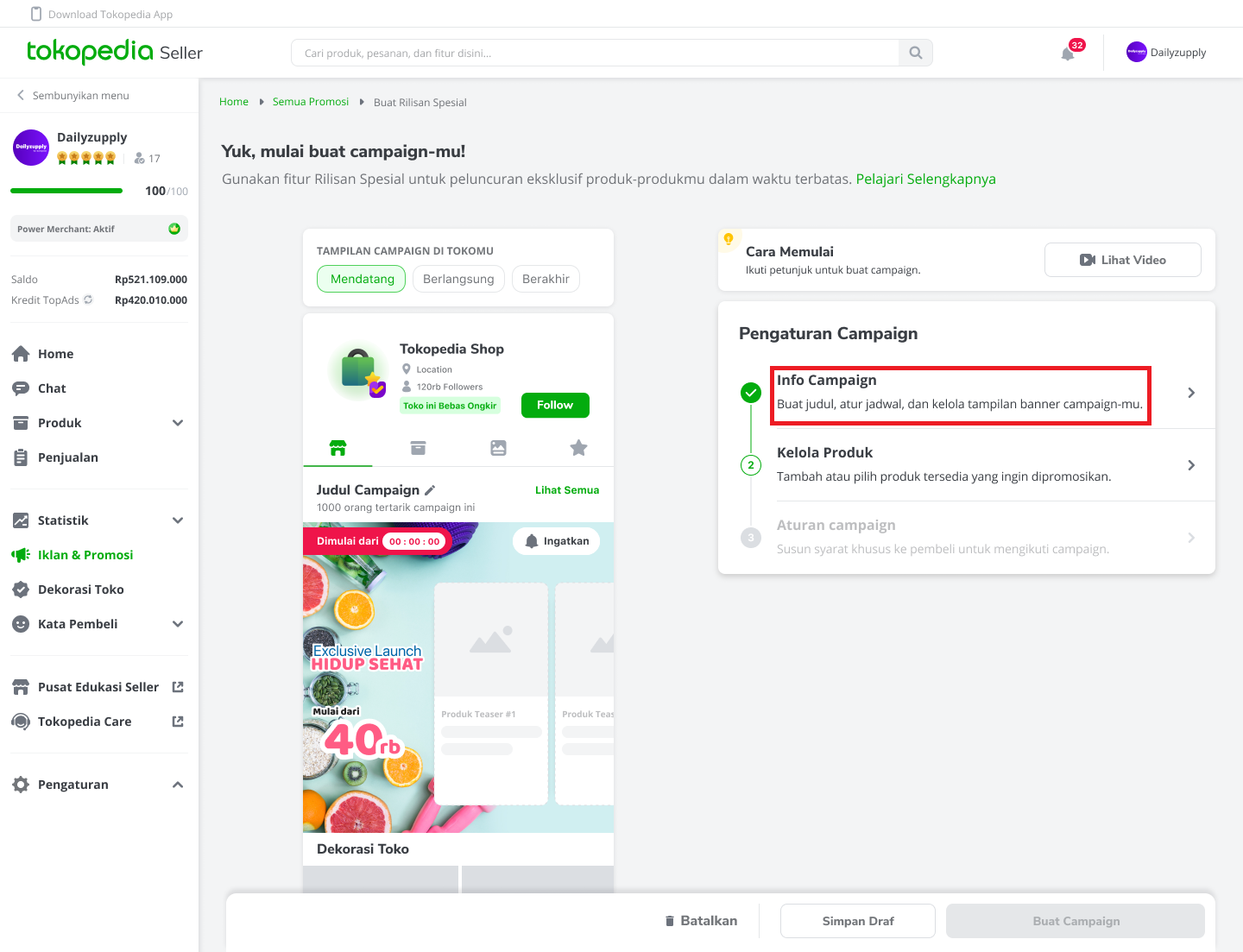Click the Simpan Draf button
The height and width of the screenshot is (952, 1243).
858,921
